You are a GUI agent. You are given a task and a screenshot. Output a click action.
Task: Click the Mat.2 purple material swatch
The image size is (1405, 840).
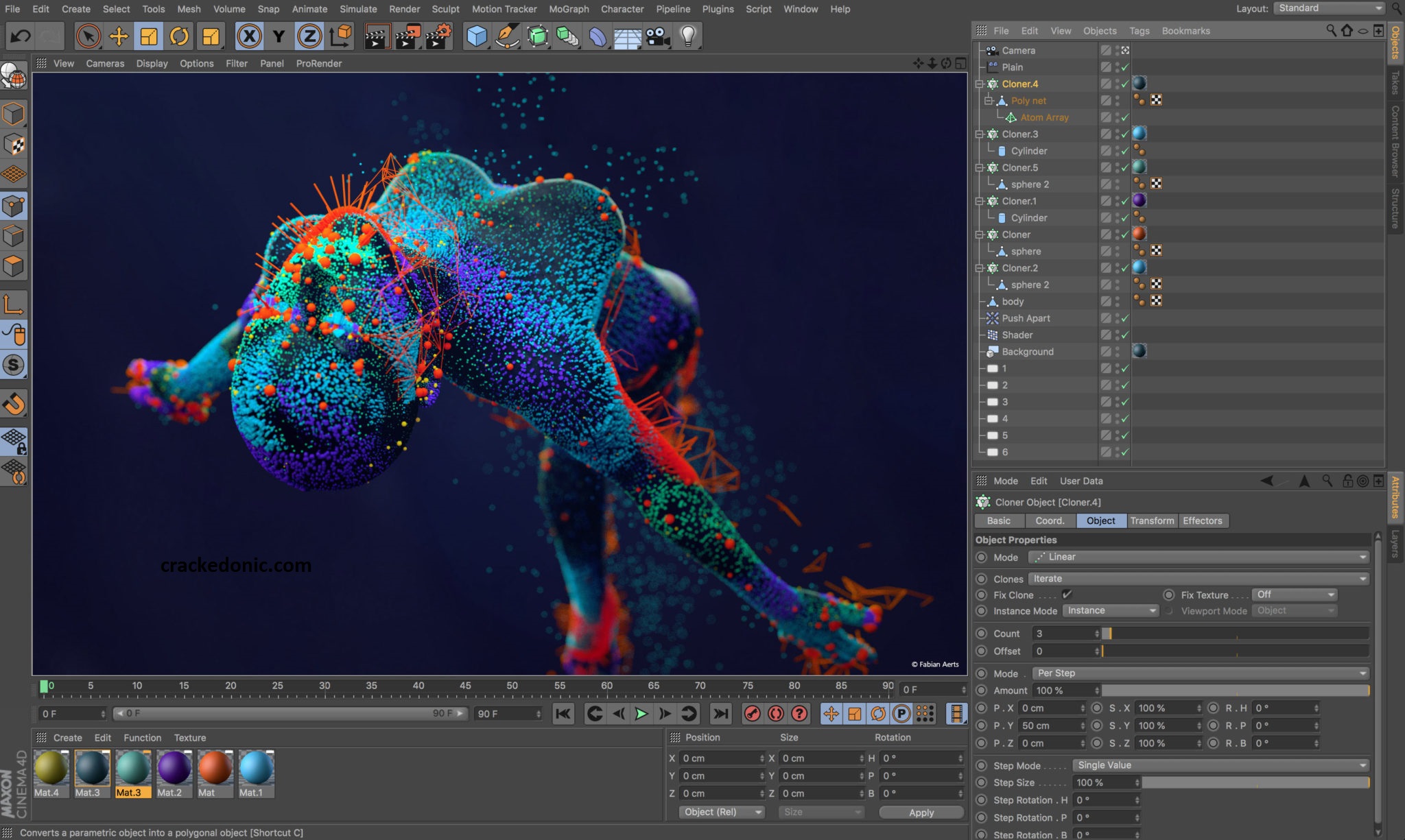coord(171,768)
